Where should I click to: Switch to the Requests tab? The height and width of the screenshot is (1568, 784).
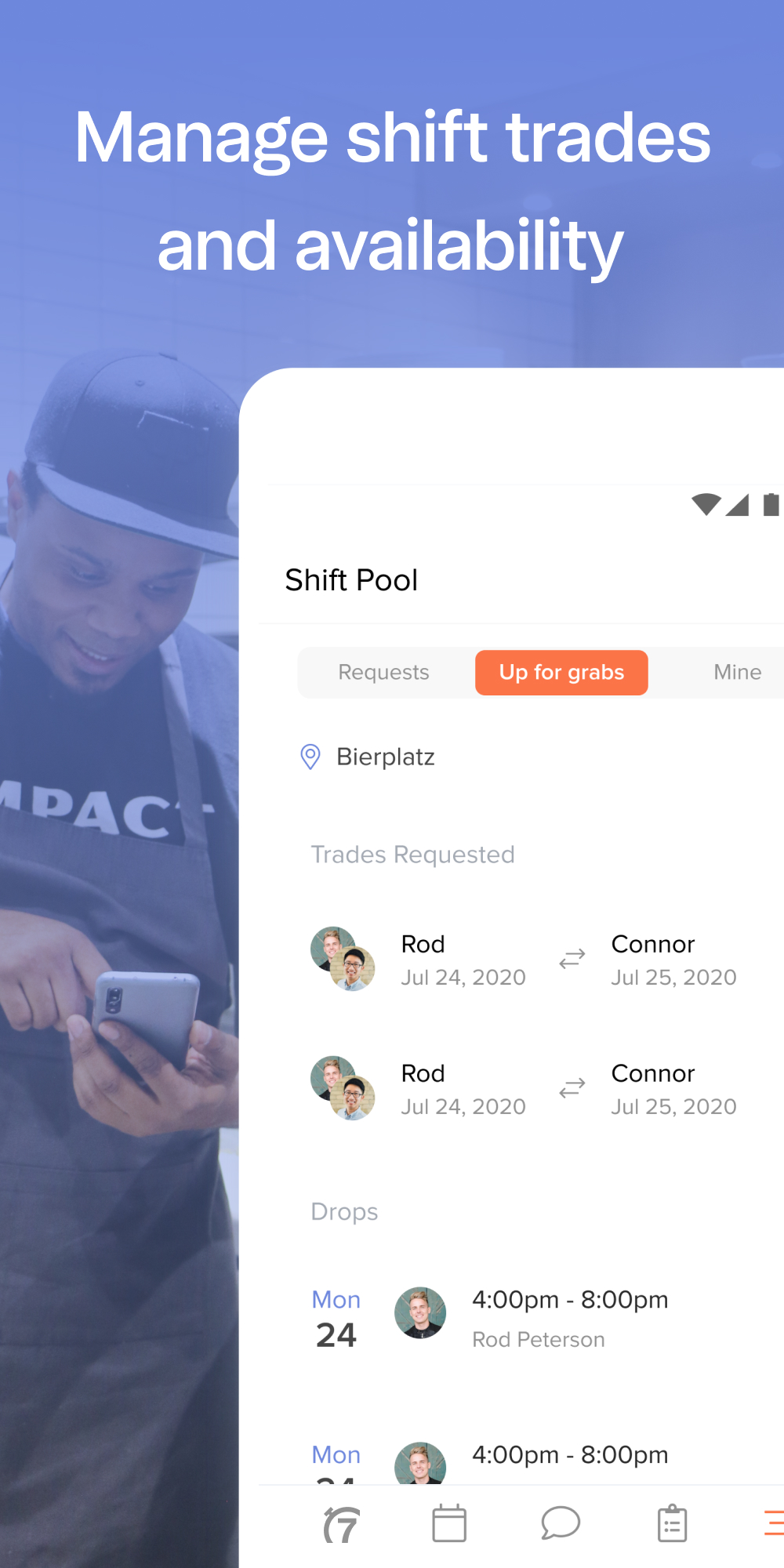[384, 673]
